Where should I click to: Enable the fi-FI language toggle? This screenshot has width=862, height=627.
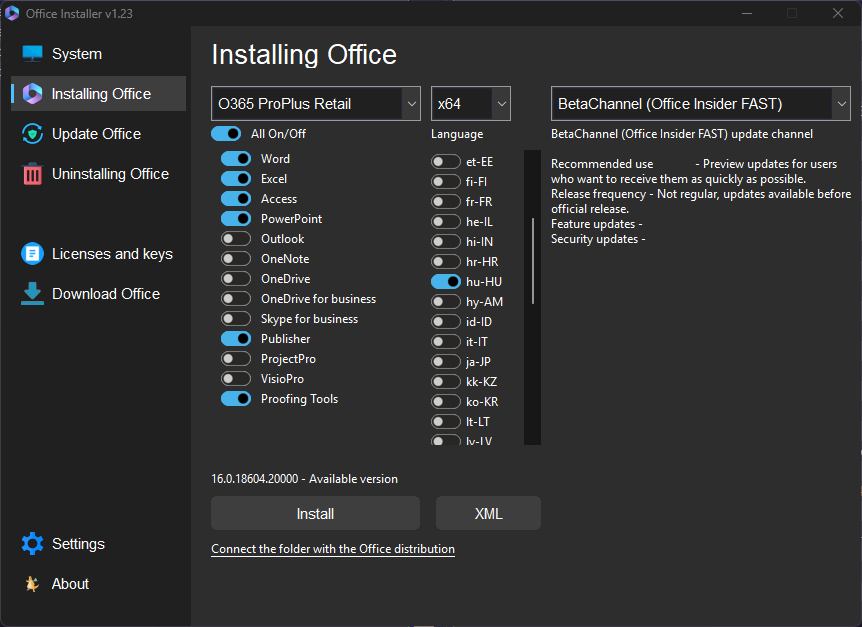pyautogui.click(x=446, y=181)
